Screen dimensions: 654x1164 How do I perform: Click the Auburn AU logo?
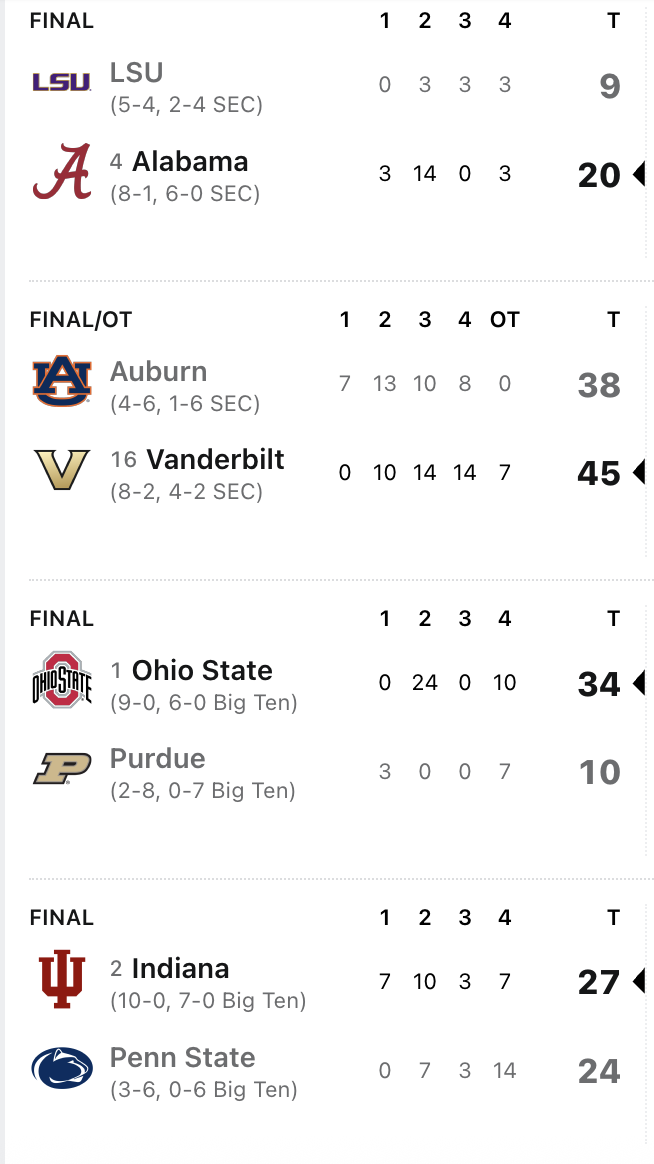coord(62,381)
